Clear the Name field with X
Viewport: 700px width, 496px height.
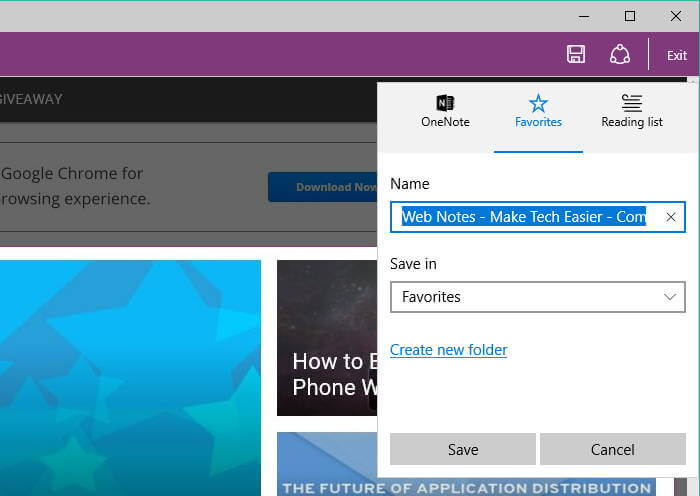point(670,217)
